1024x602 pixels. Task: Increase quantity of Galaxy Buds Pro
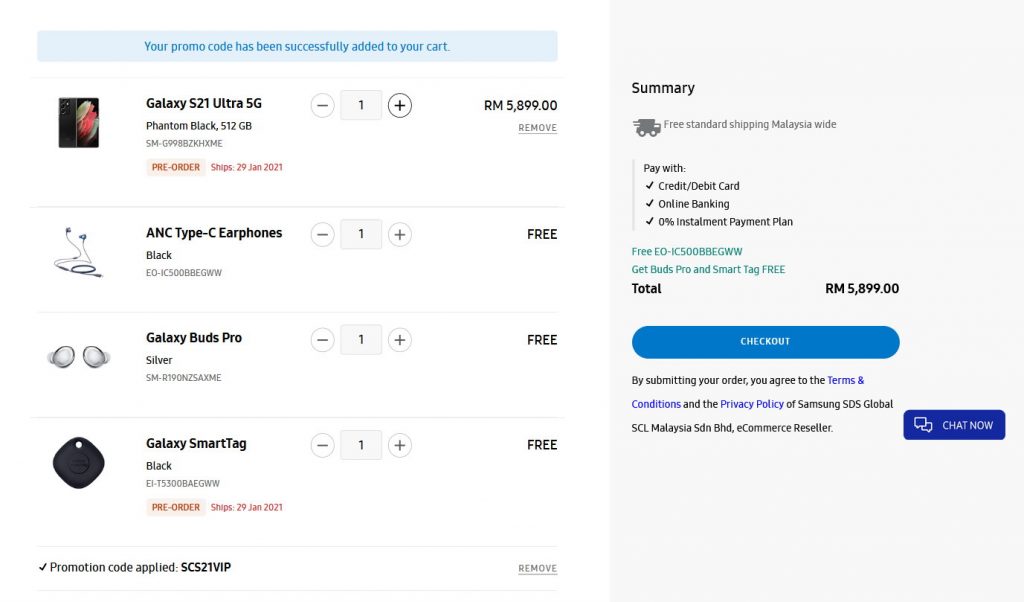[400, 340]
